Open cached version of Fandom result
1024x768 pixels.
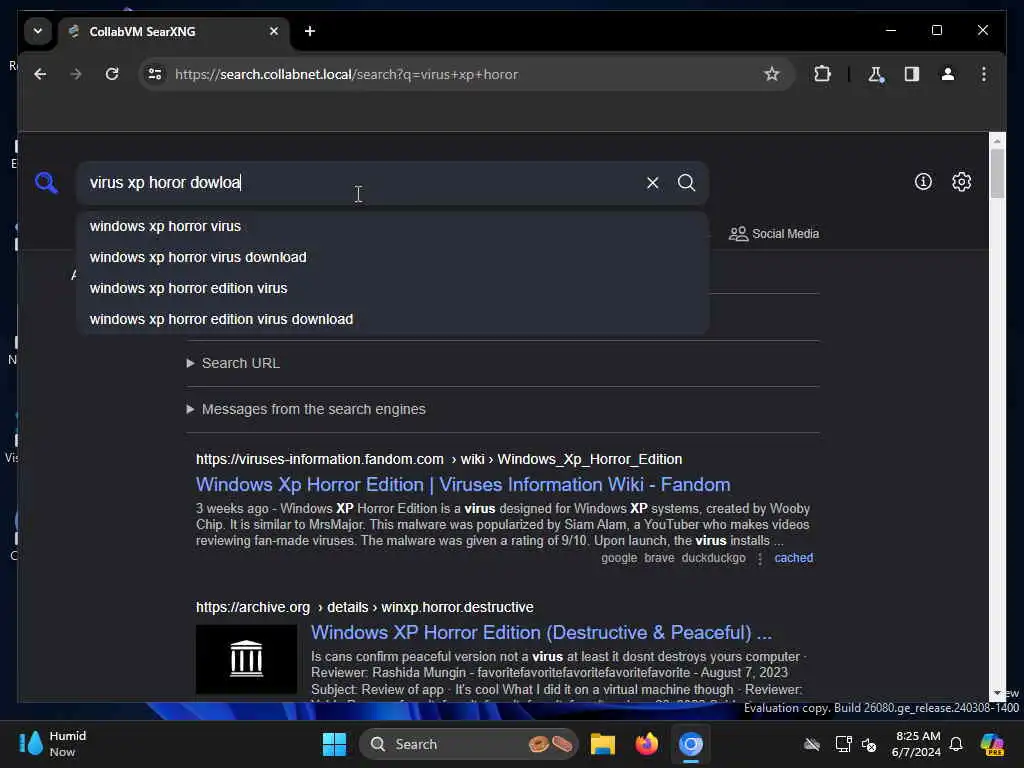(x=793, y=558)
